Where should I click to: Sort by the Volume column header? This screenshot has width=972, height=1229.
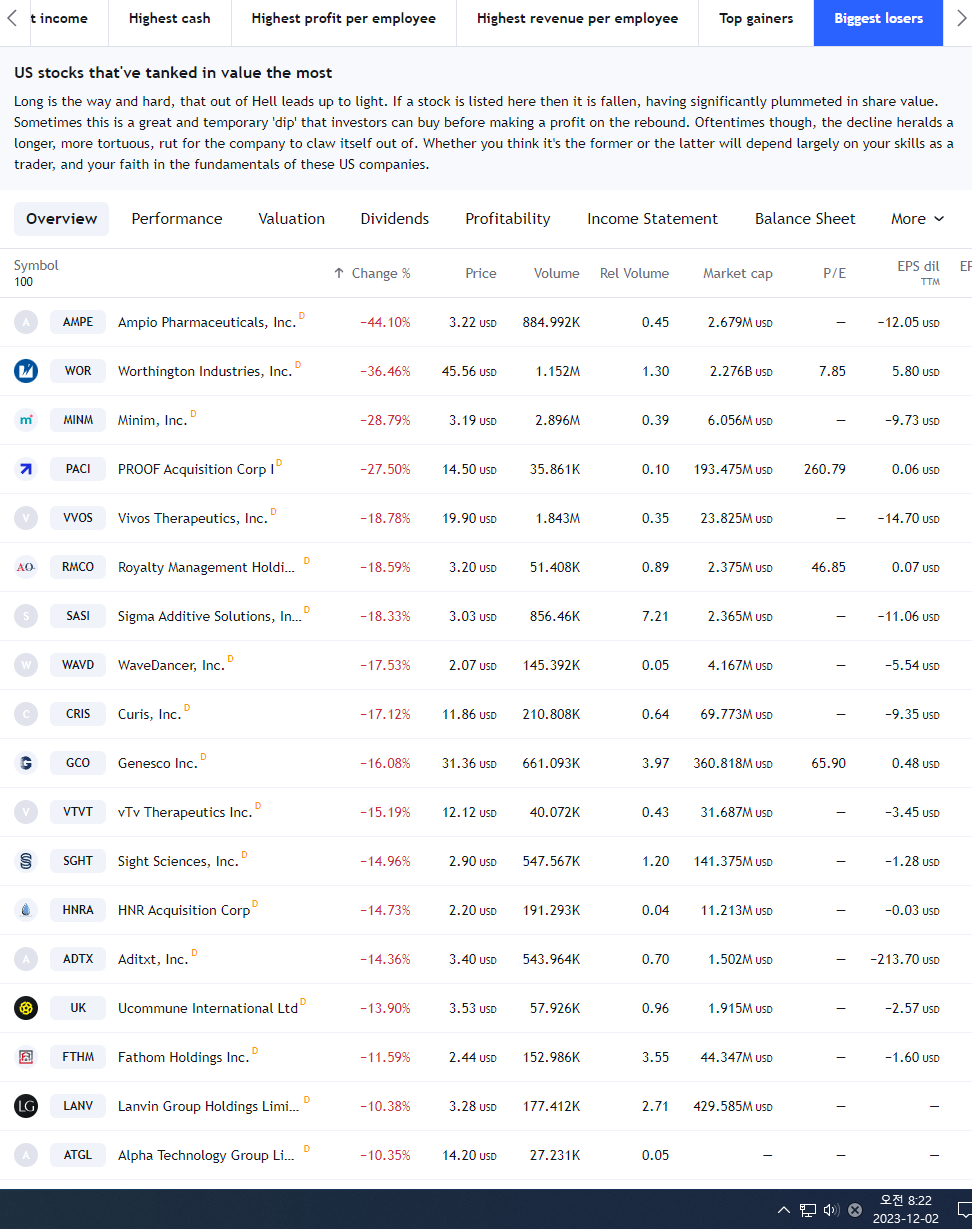click(557, 273)
